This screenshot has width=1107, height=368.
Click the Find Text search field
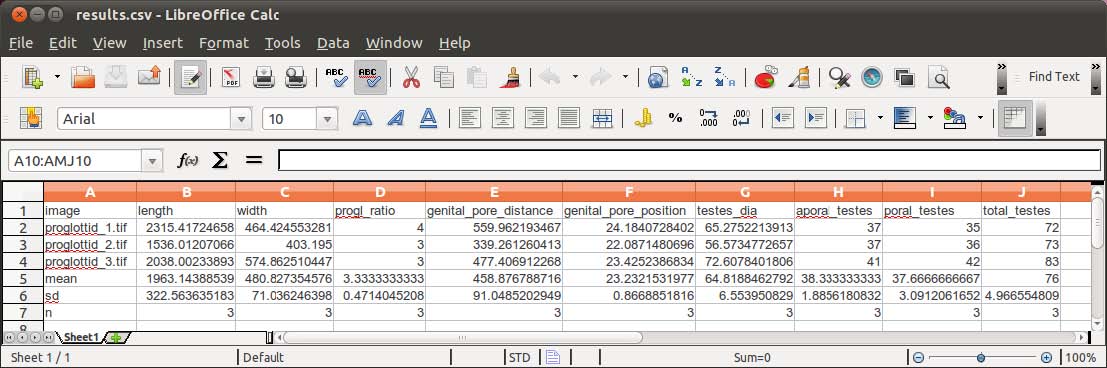(x=1053, y=76)
